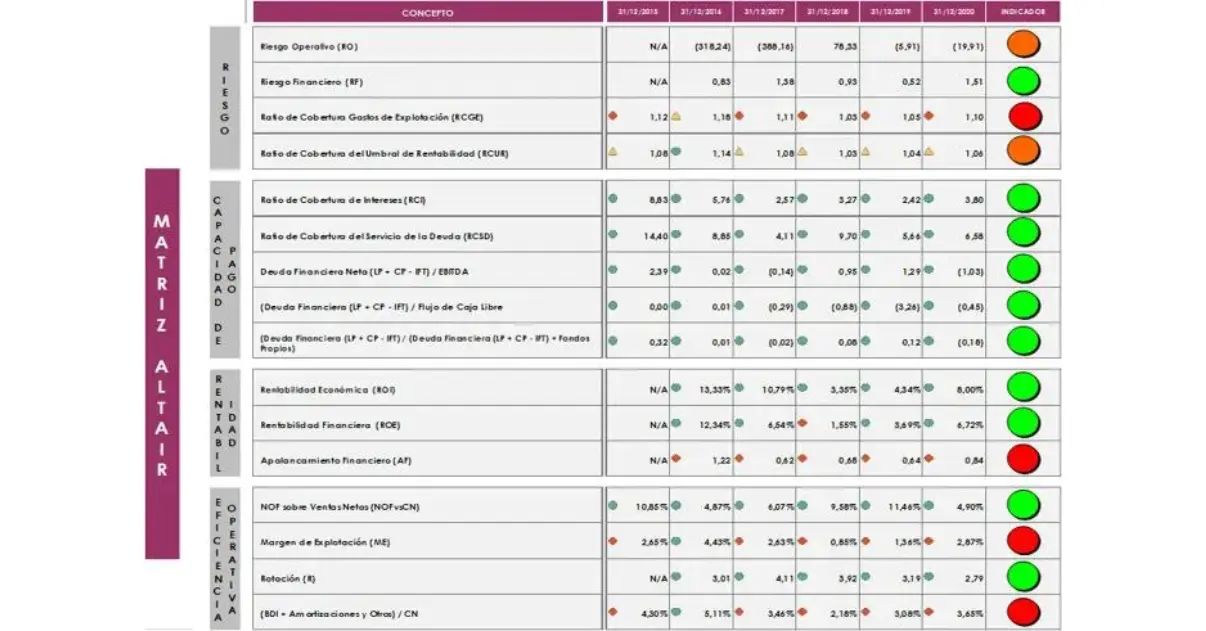Click the orange indicator for Riesgo Operativo (RO)
The image size is (1206, 631).
coord(1023,44)
